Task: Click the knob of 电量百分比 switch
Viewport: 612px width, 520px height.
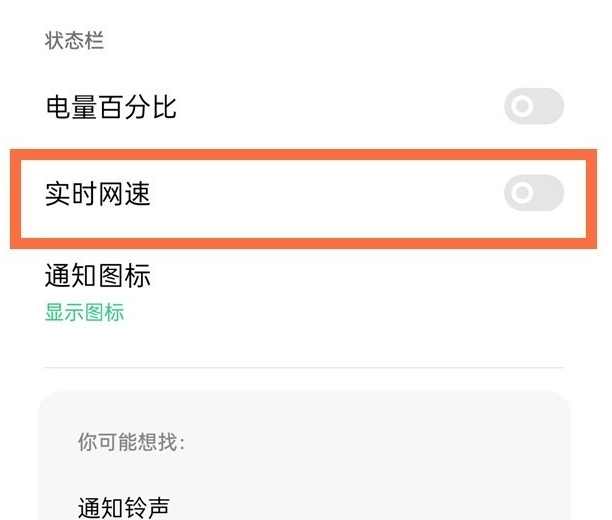Action: [x=522, y=107]
